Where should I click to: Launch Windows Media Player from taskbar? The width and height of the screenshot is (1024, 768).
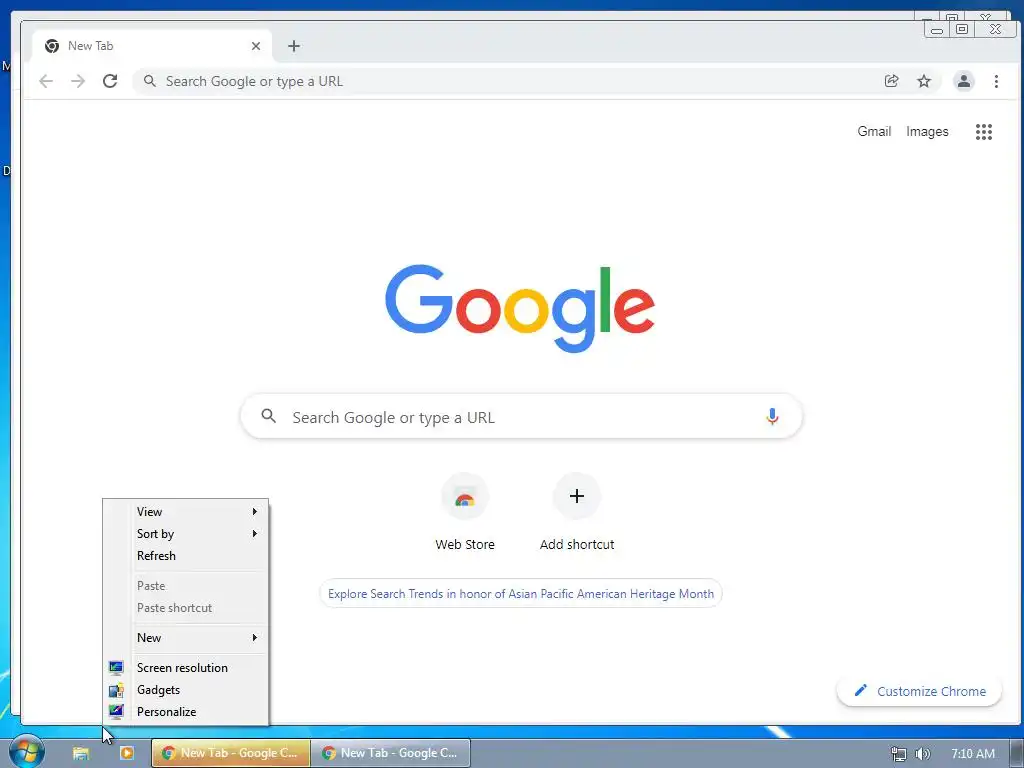tap(127, 753)
